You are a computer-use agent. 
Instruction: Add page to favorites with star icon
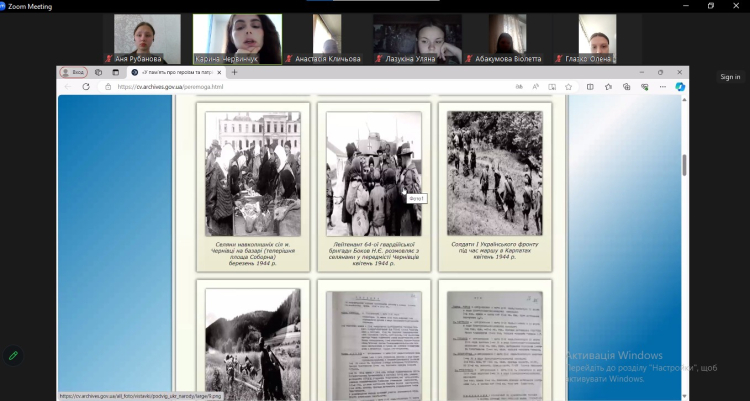568,87
